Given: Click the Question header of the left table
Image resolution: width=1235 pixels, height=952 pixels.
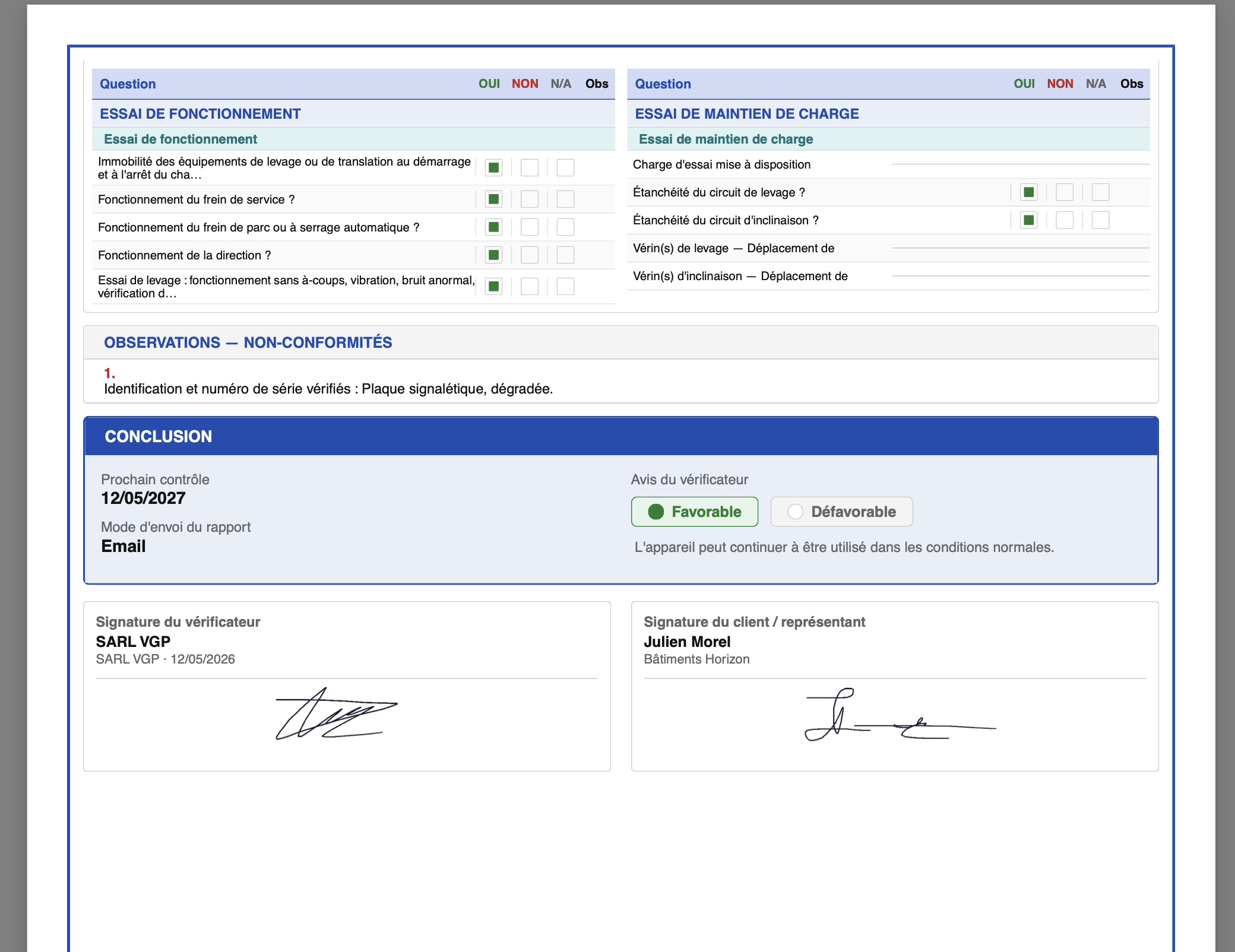Looking at the screenshot, I should coord(128,84).
